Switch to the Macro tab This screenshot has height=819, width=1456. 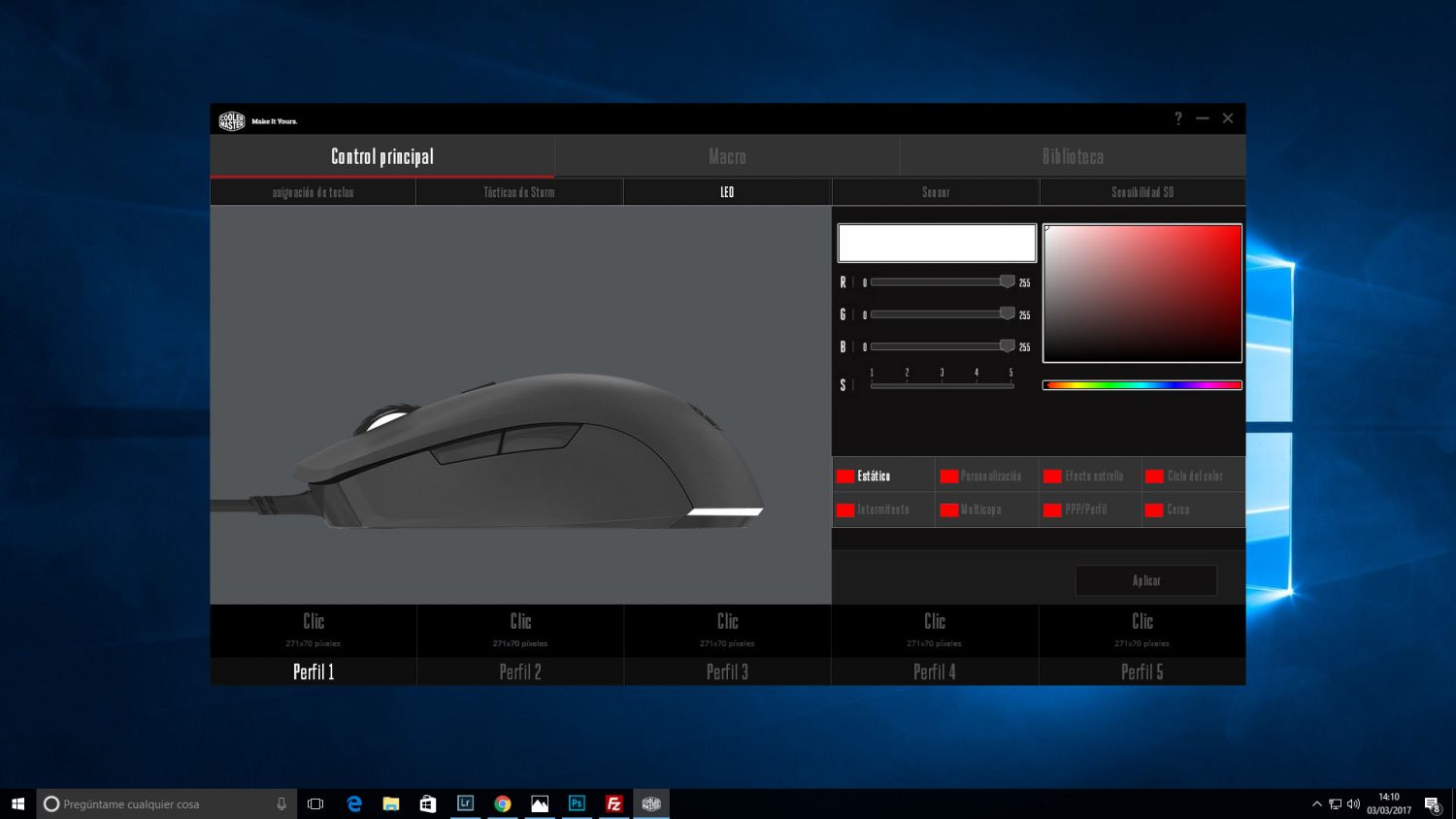point(727,156)
